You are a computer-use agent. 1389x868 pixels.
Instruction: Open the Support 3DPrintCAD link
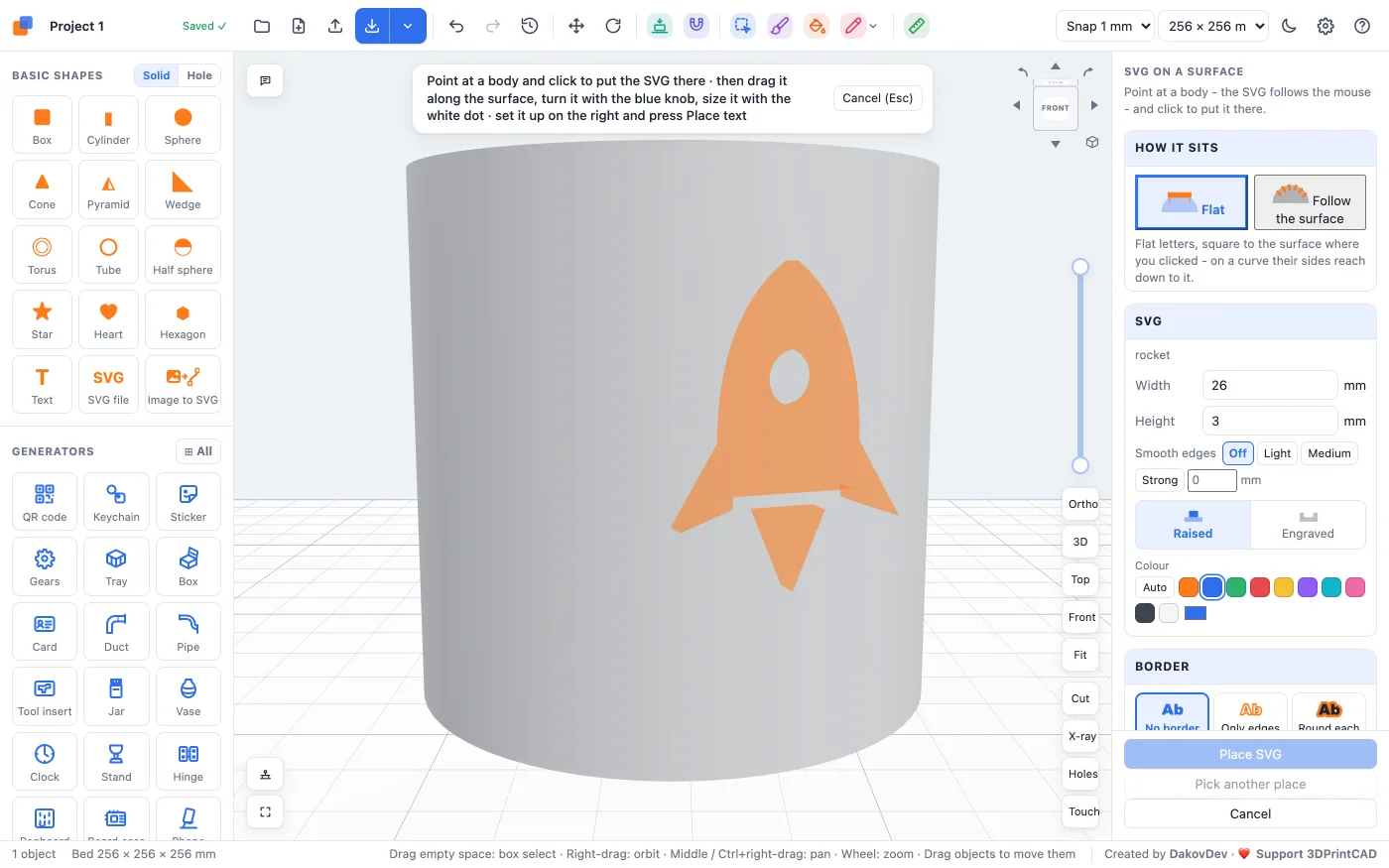point(1316,854)
